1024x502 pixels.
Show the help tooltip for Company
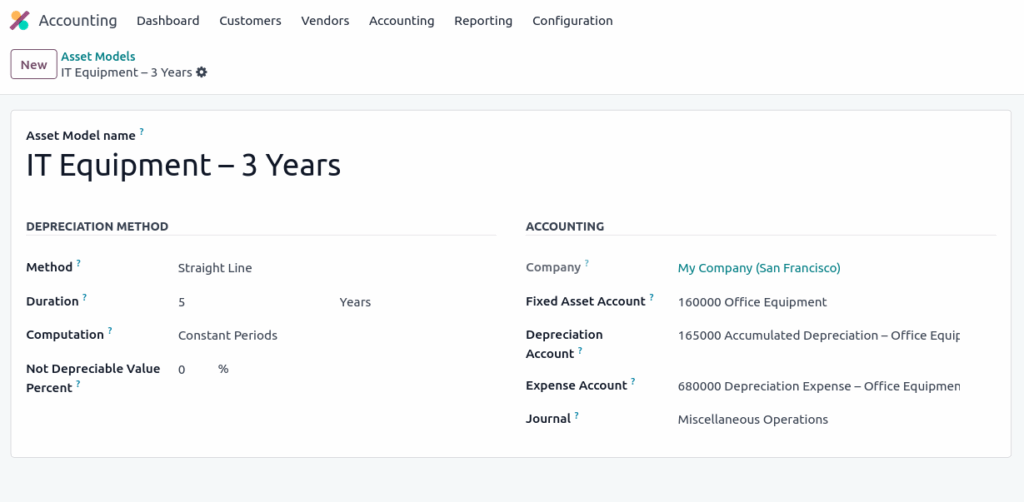click(586, 264)
